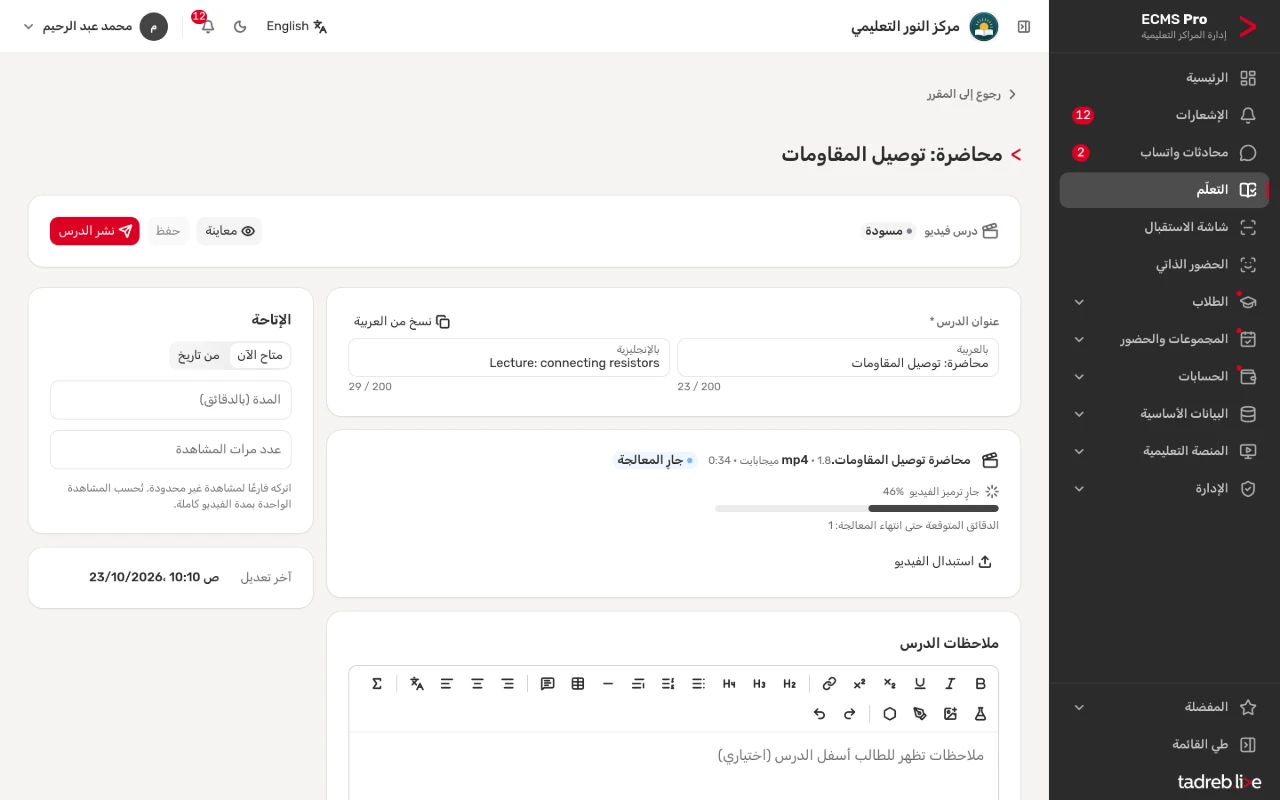The height and width of the screenshot is (800, 1280).
Task: Set heading level H3 in notes
Action: click(759, 684)
